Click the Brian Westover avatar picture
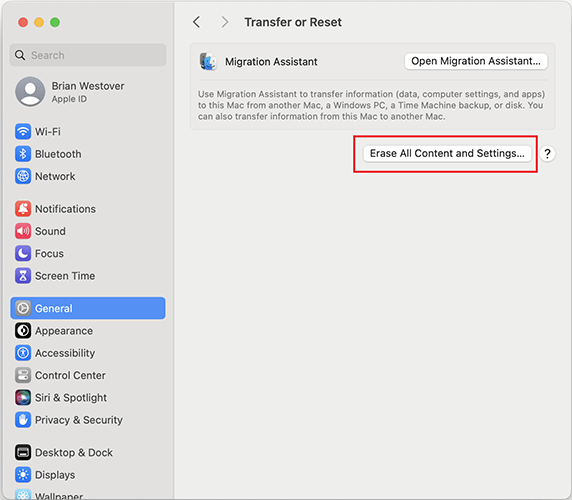This screenshot has height=500, width=572. tap(30, 92)
